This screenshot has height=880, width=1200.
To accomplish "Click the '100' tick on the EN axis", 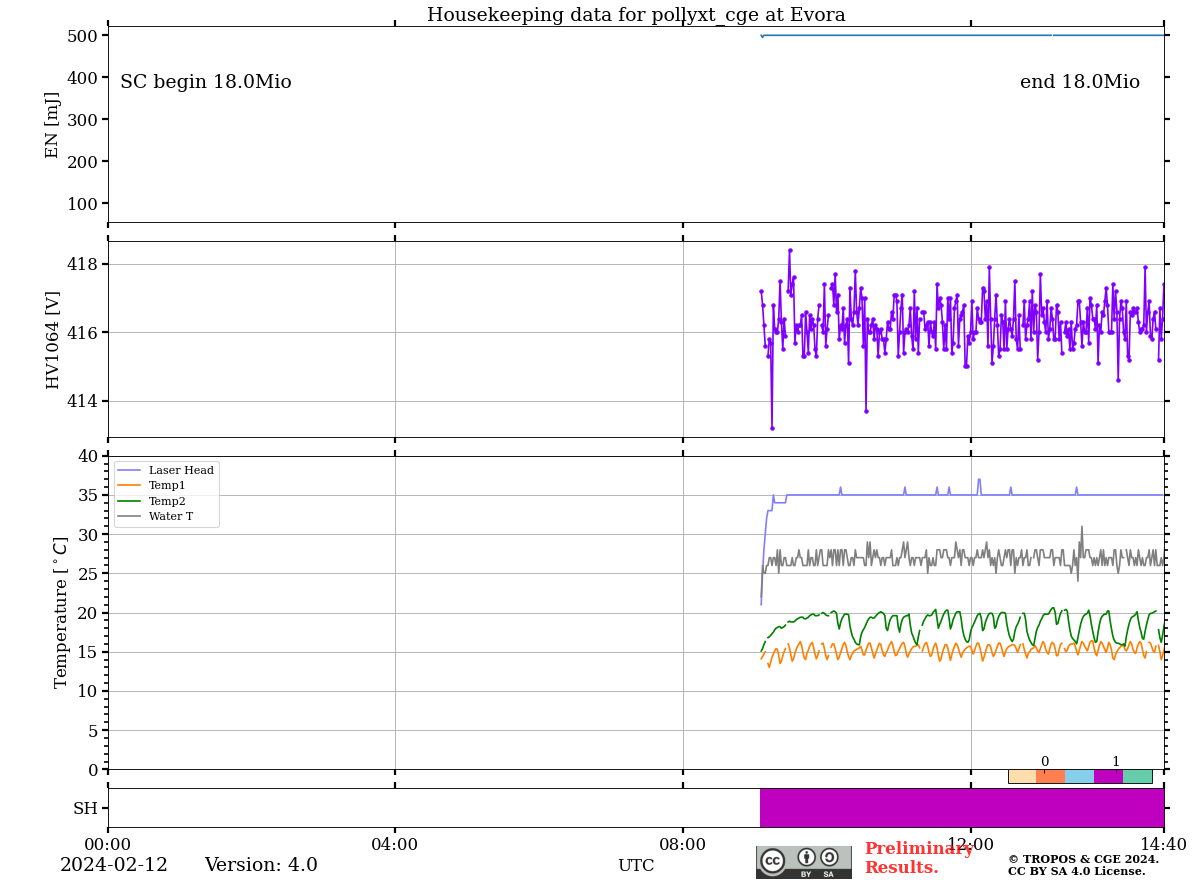I will (83, 204).
